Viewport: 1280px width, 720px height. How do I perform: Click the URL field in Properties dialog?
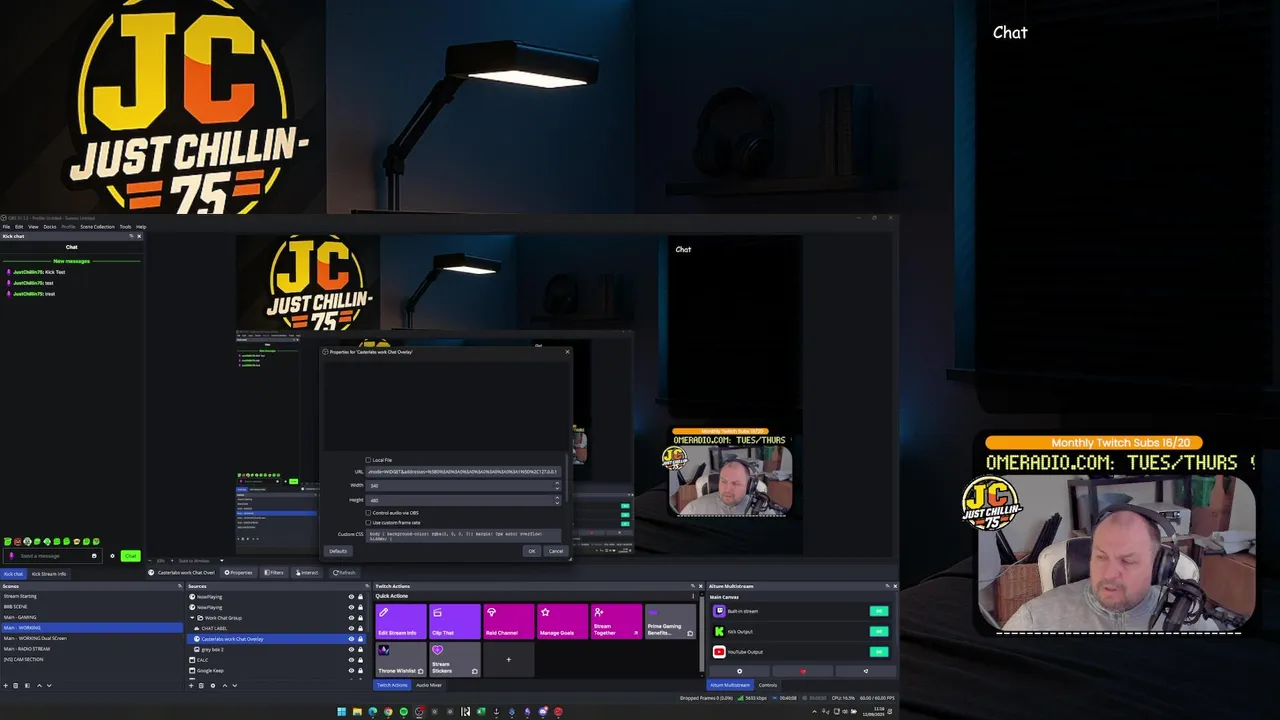coord(463,471)
